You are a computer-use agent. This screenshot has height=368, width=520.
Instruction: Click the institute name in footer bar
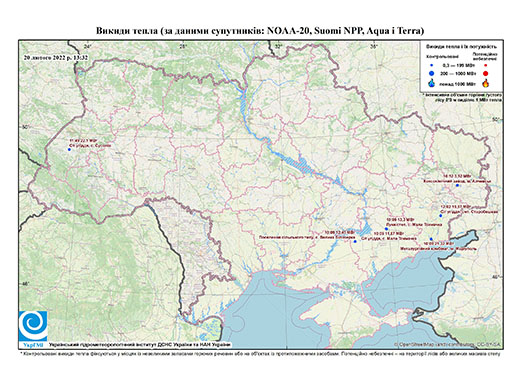coord(140,345)
